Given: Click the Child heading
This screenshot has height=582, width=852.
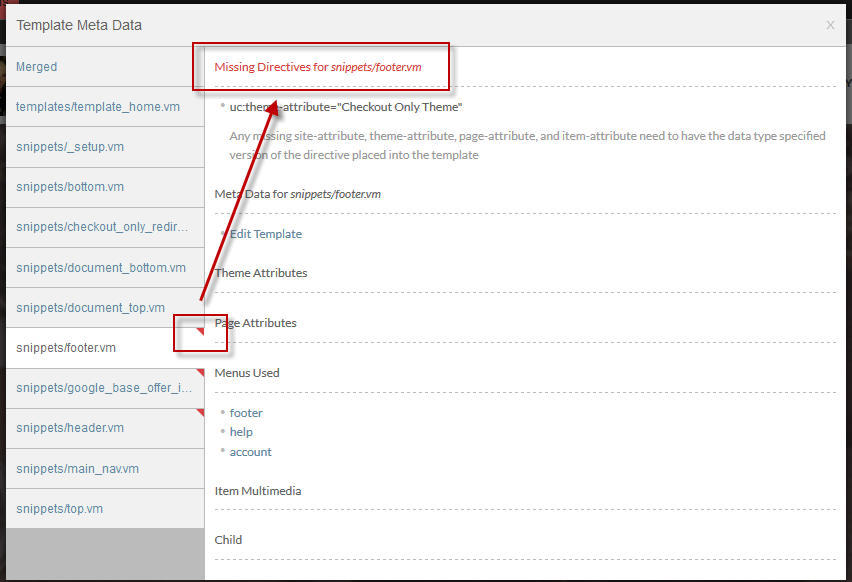Looking at the screenshot, I should tap(228, 540).
